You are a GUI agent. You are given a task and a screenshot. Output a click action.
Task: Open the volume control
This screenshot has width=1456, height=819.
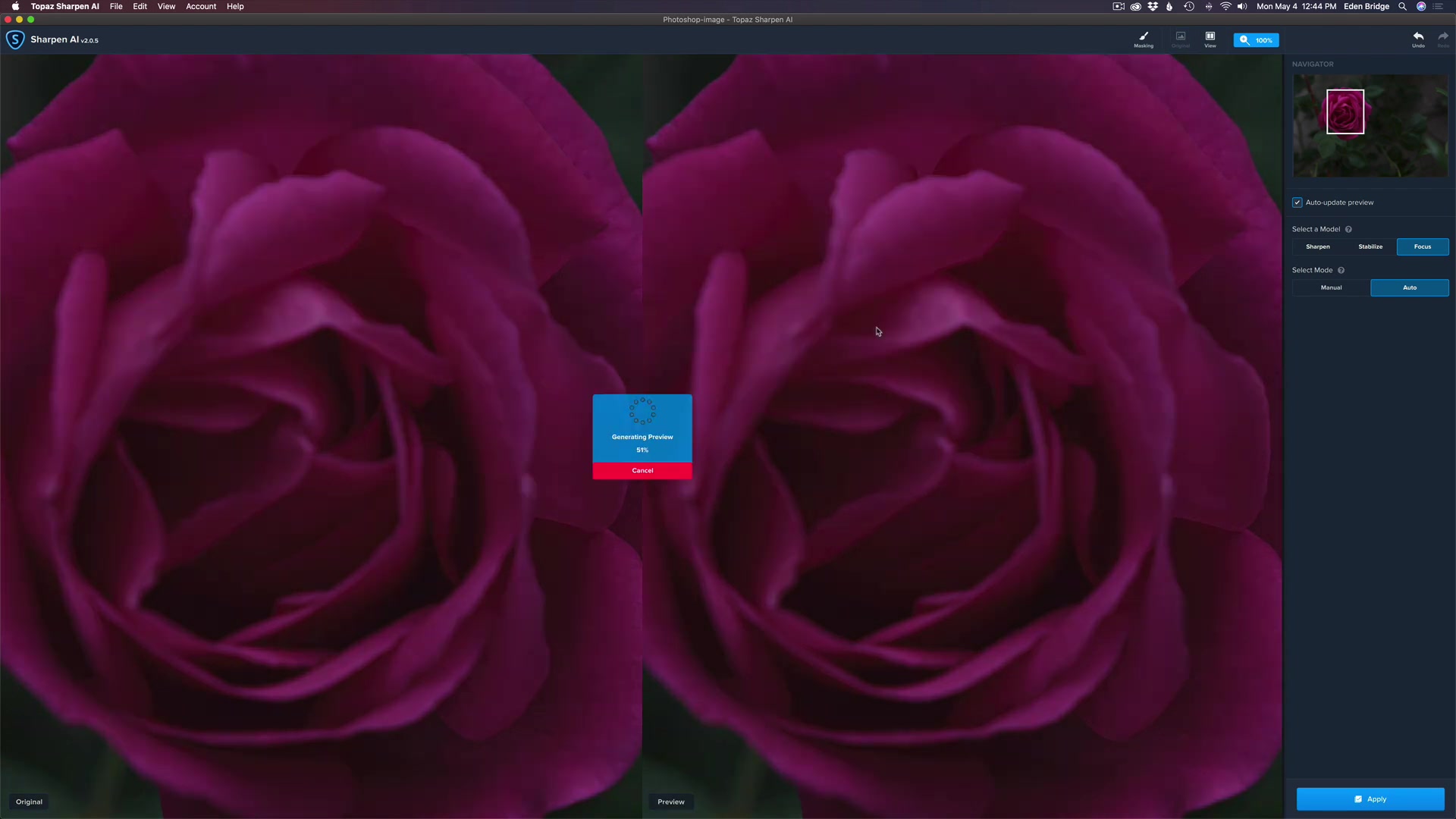1242,6
